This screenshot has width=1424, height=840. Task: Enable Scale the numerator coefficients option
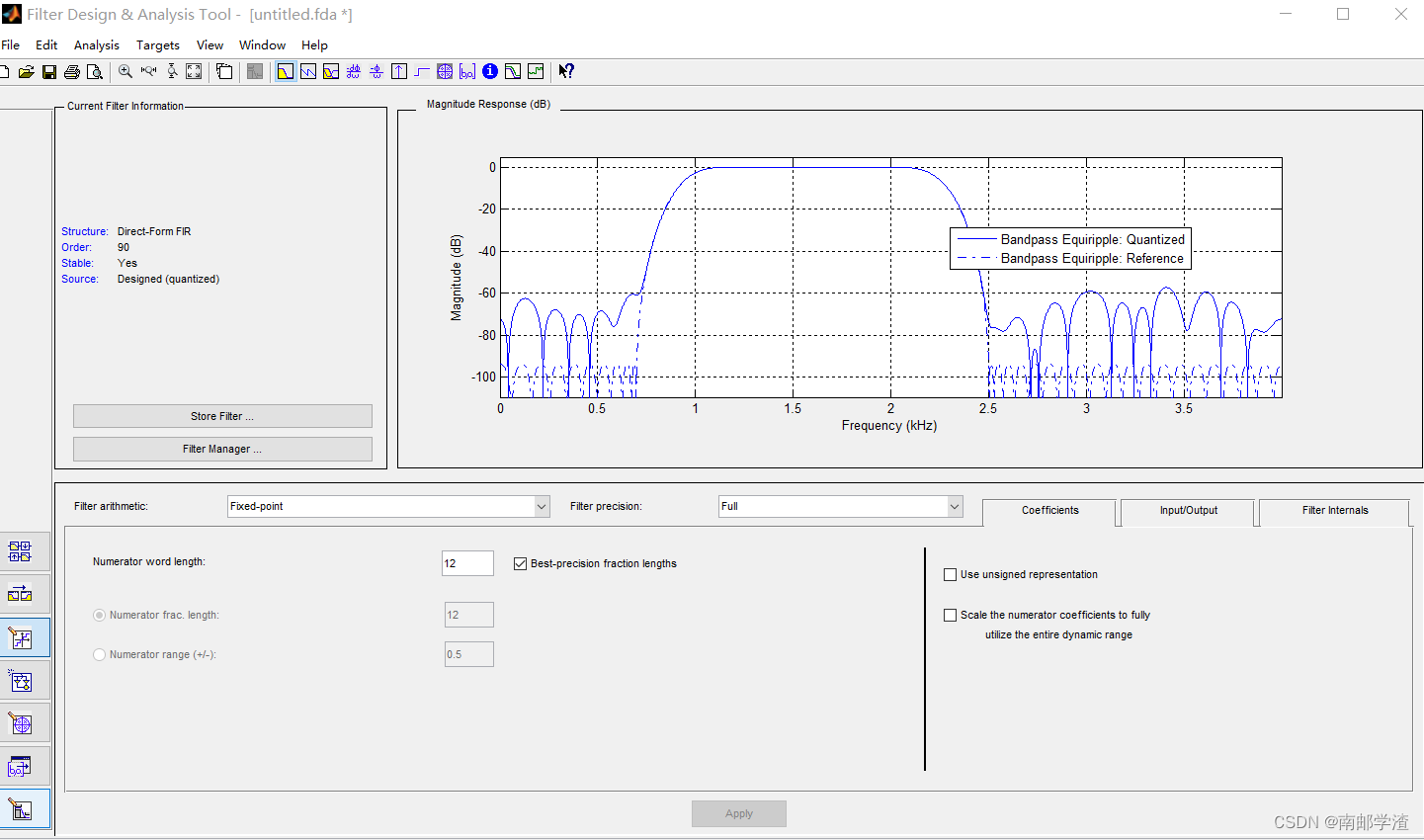(950, 615)
